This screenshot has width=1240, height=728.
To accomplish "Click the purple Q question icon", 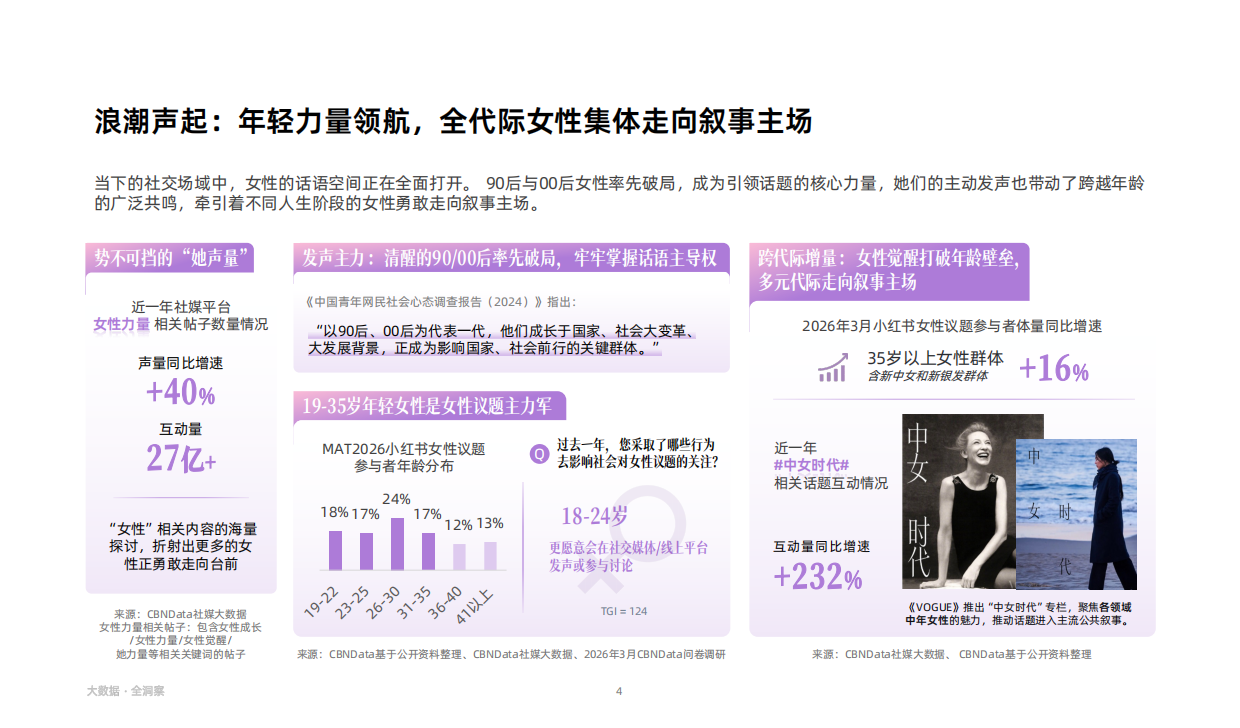I will 539,454.
